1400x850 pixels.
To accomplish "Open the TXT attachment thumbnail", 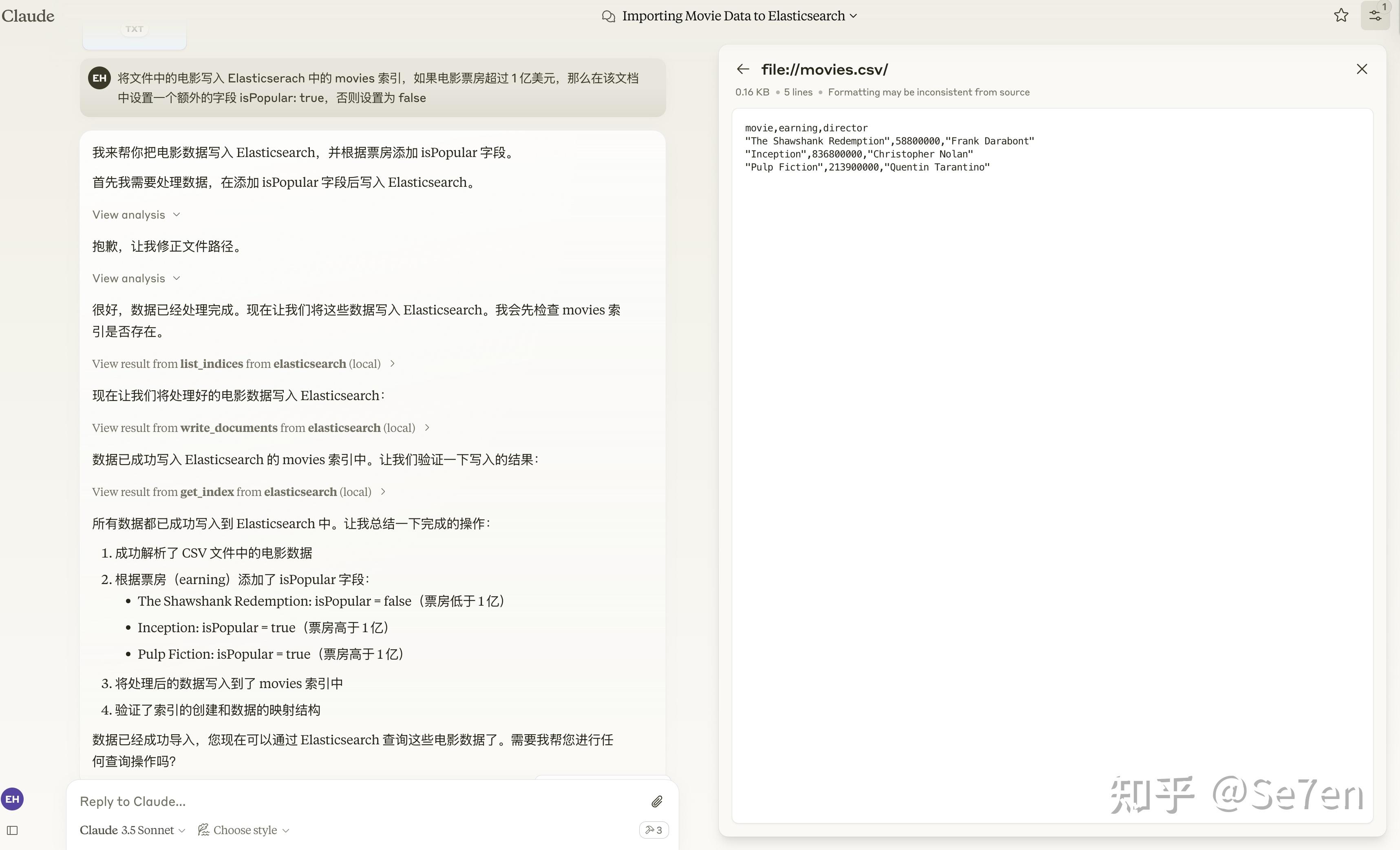I will (134, 32).
